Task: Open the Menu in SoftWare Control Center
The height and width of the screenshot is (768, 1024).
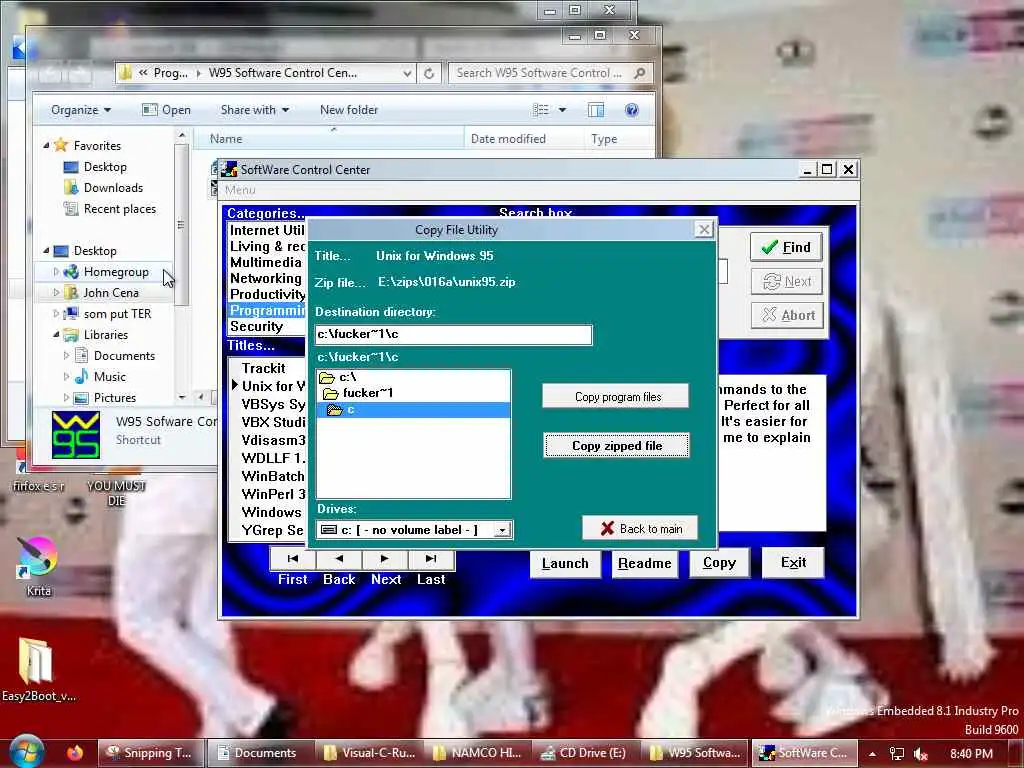Action: coord(240,190)
